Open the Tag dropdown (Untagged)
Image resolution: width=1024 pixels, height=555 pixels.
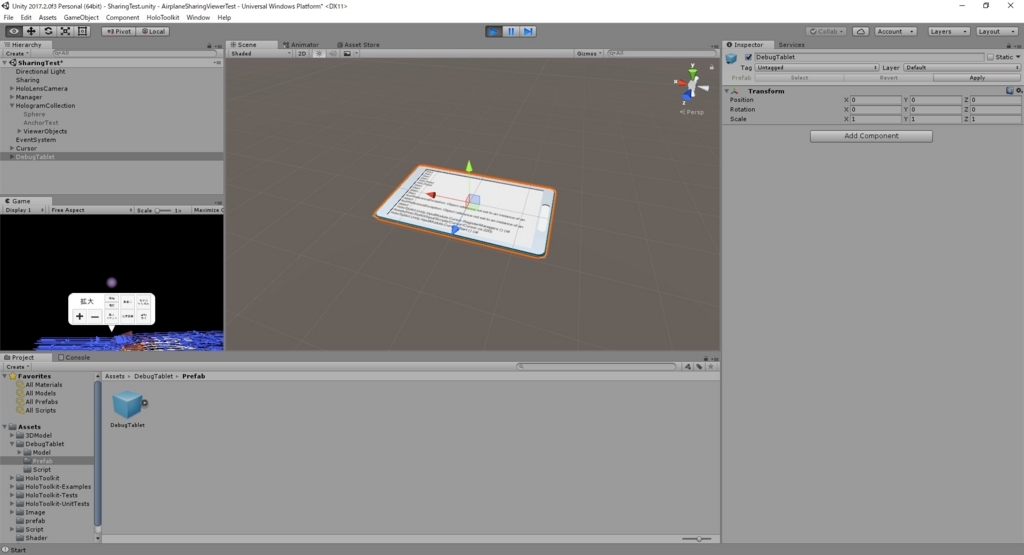coord(817,68)
